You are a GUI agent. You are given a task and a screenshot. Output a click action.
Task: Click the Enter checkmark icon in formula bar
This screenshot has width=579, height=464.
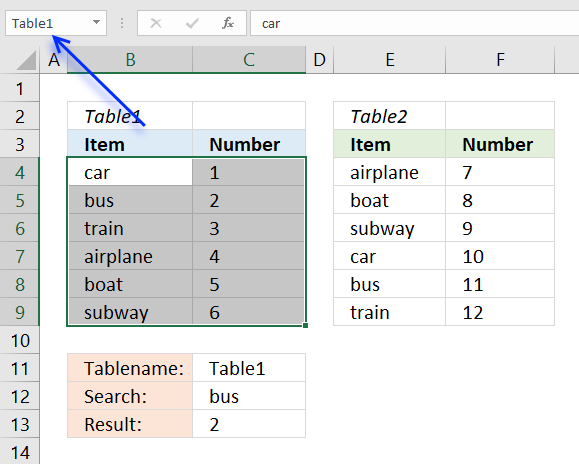point(192,24)
